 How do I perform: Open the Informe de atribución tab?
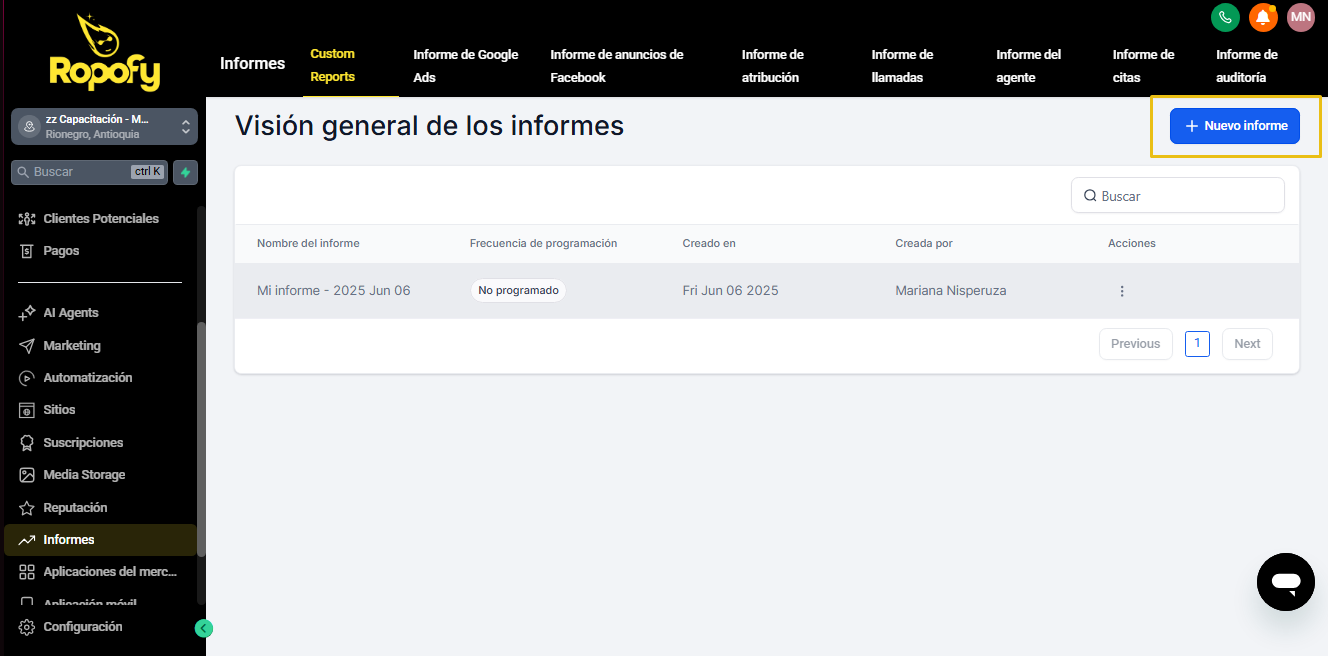(x=773, y=66)
